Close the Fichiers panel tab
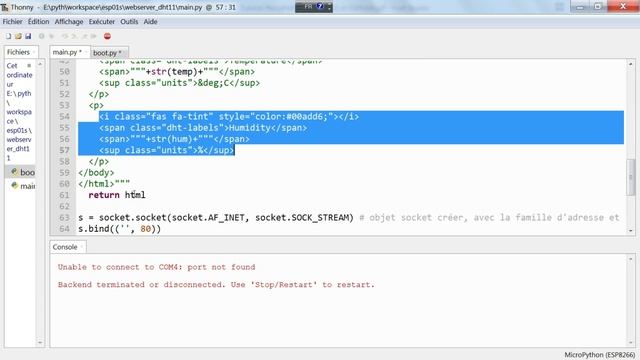Screen dimensions: 640x360 34,52
